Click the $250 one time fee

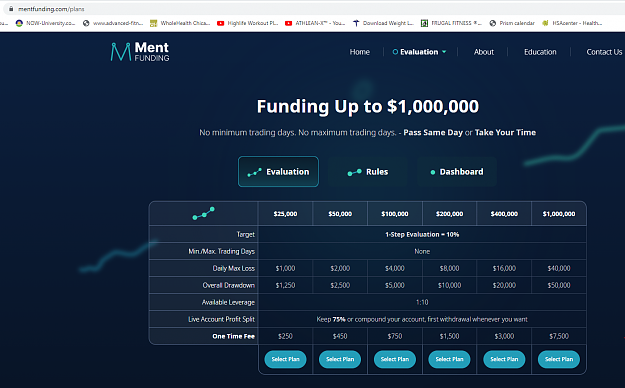click(285, 336)
